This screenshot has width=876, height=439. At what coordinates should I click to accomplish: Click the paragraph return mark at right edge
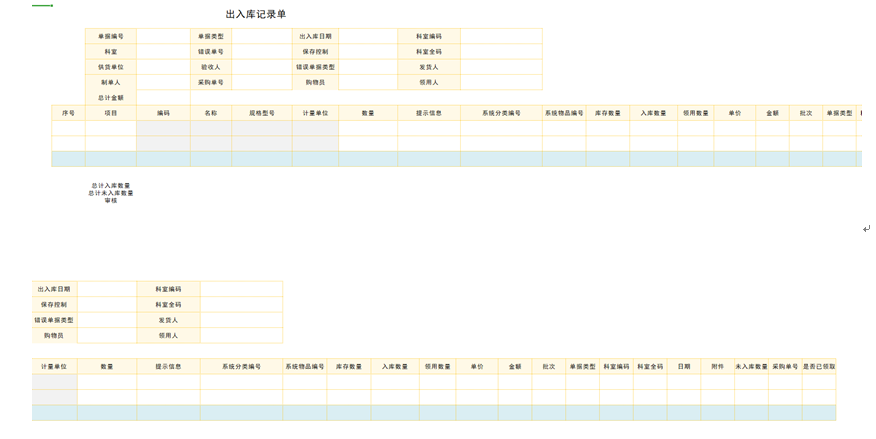point(866,229)
